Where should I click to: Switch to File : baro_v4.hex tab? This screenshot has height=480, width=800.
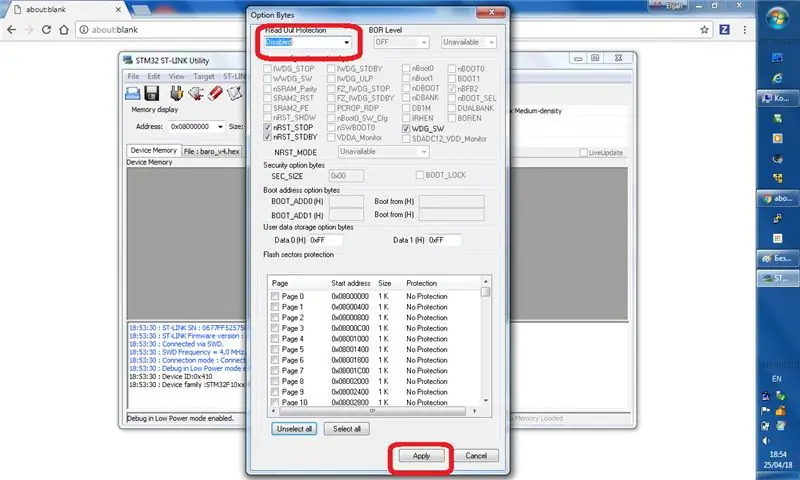tap(211, 151)
